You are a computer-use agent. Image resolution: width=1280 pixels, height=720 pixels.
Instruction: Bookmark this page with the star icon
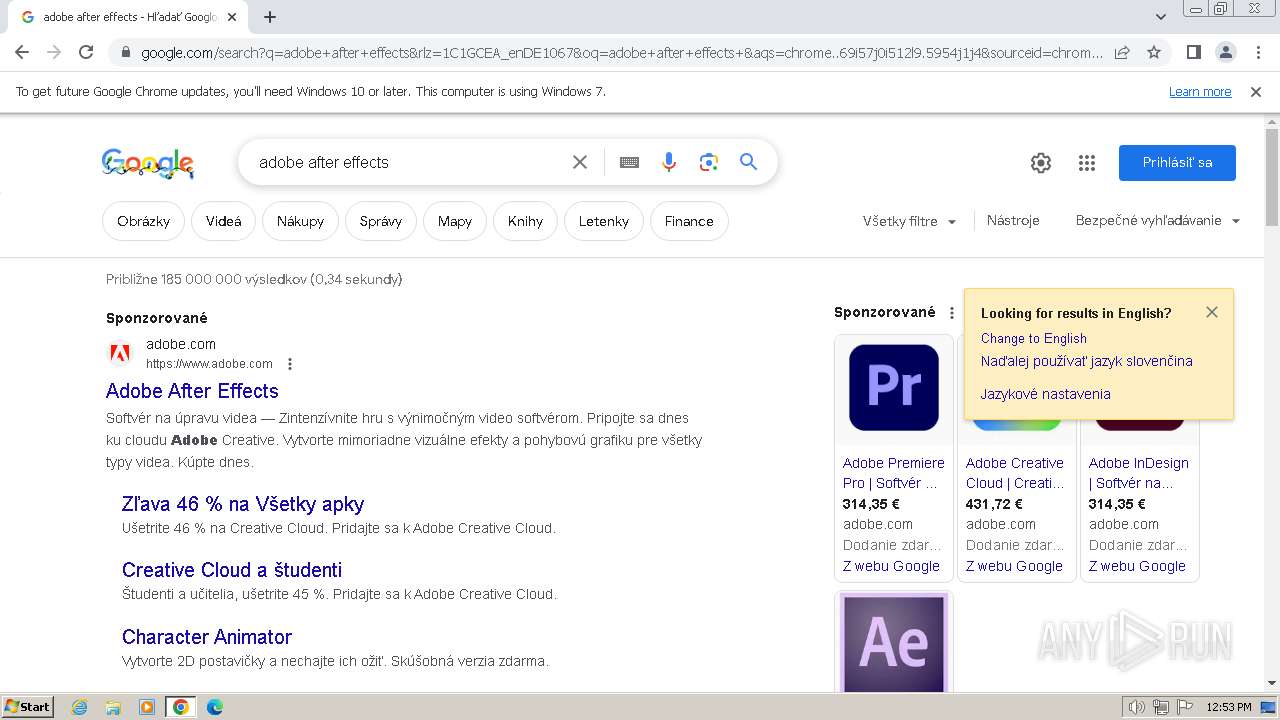pos(1154,52)
